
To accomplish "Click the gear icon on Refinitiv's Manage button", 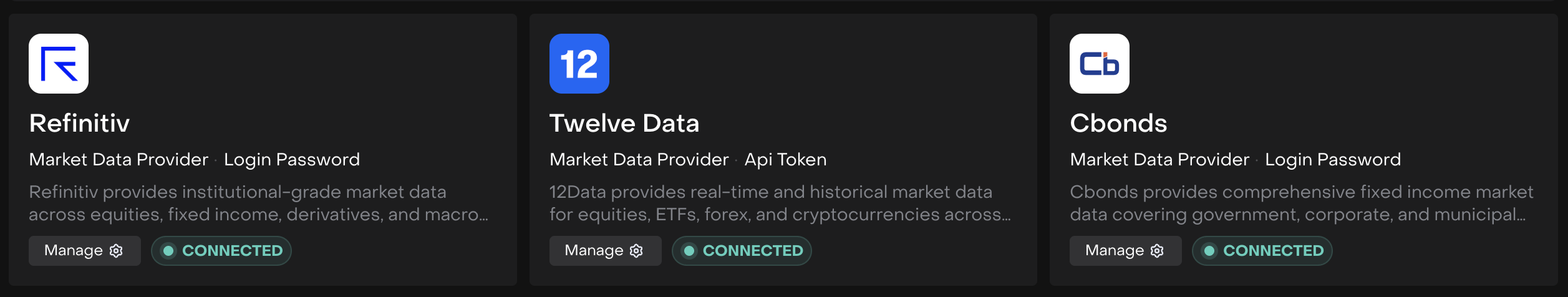I will click(116, 251).
